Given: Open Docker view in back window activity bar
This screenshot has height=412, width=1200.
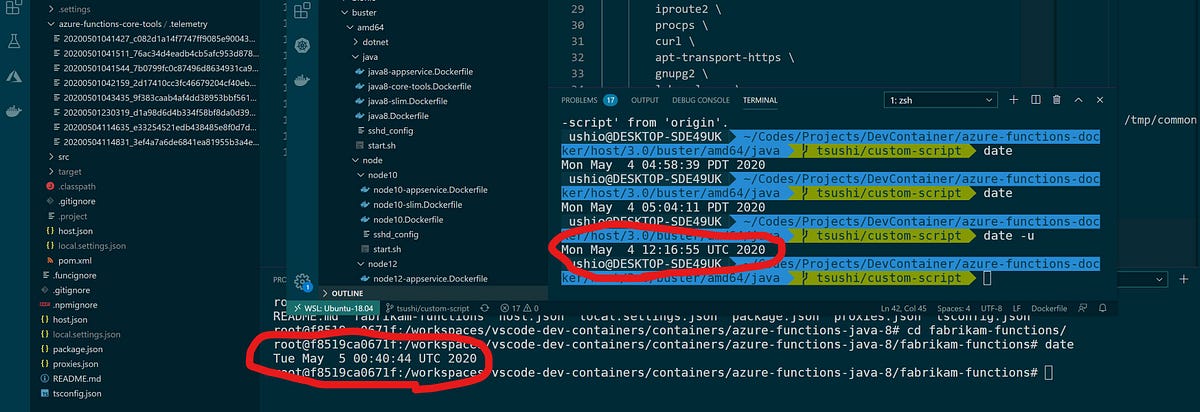Looking at the screenshot, I should [14, 110].
